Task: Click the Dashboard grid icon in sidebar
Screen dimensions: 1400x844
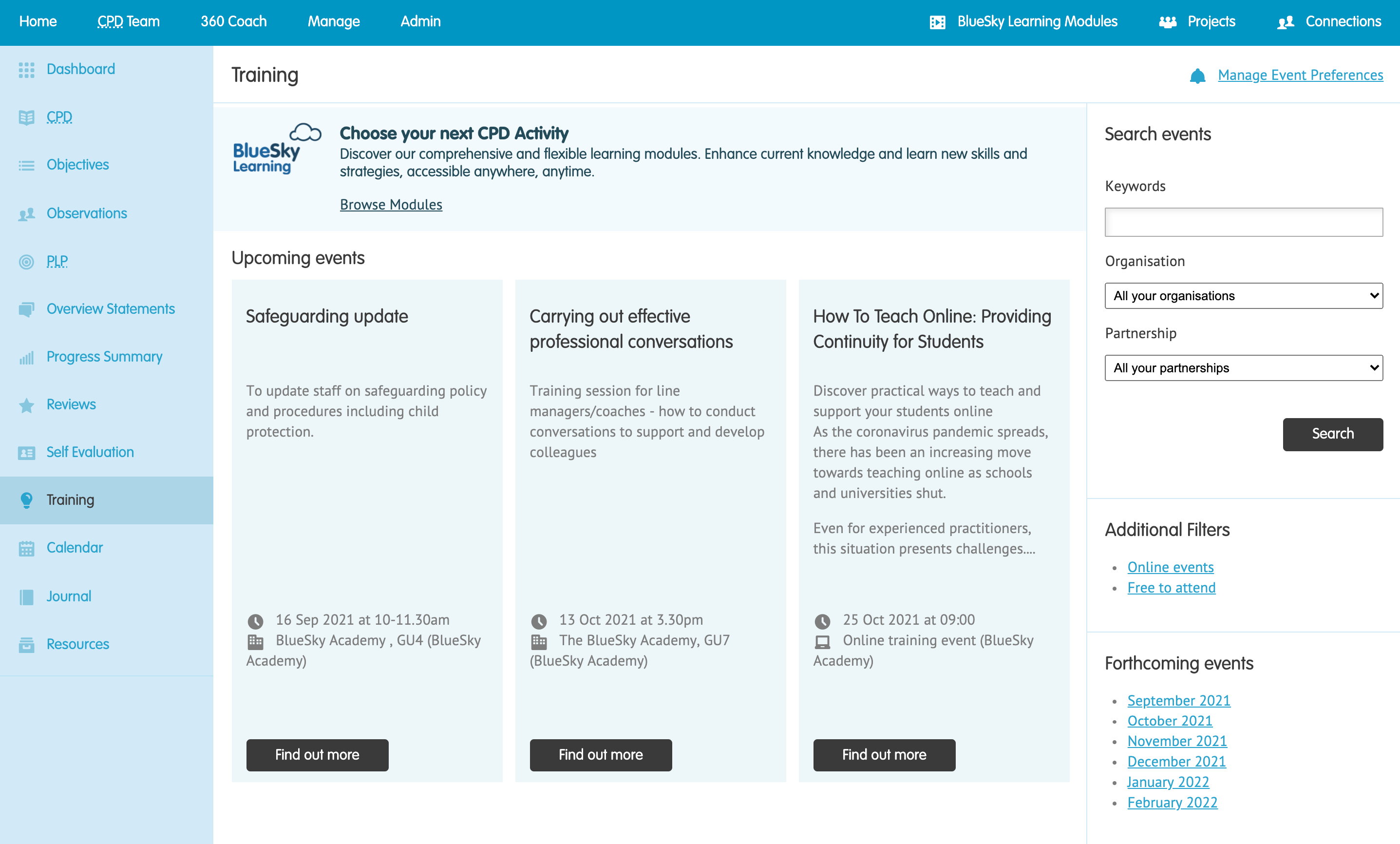Action: tap(26, 69)
